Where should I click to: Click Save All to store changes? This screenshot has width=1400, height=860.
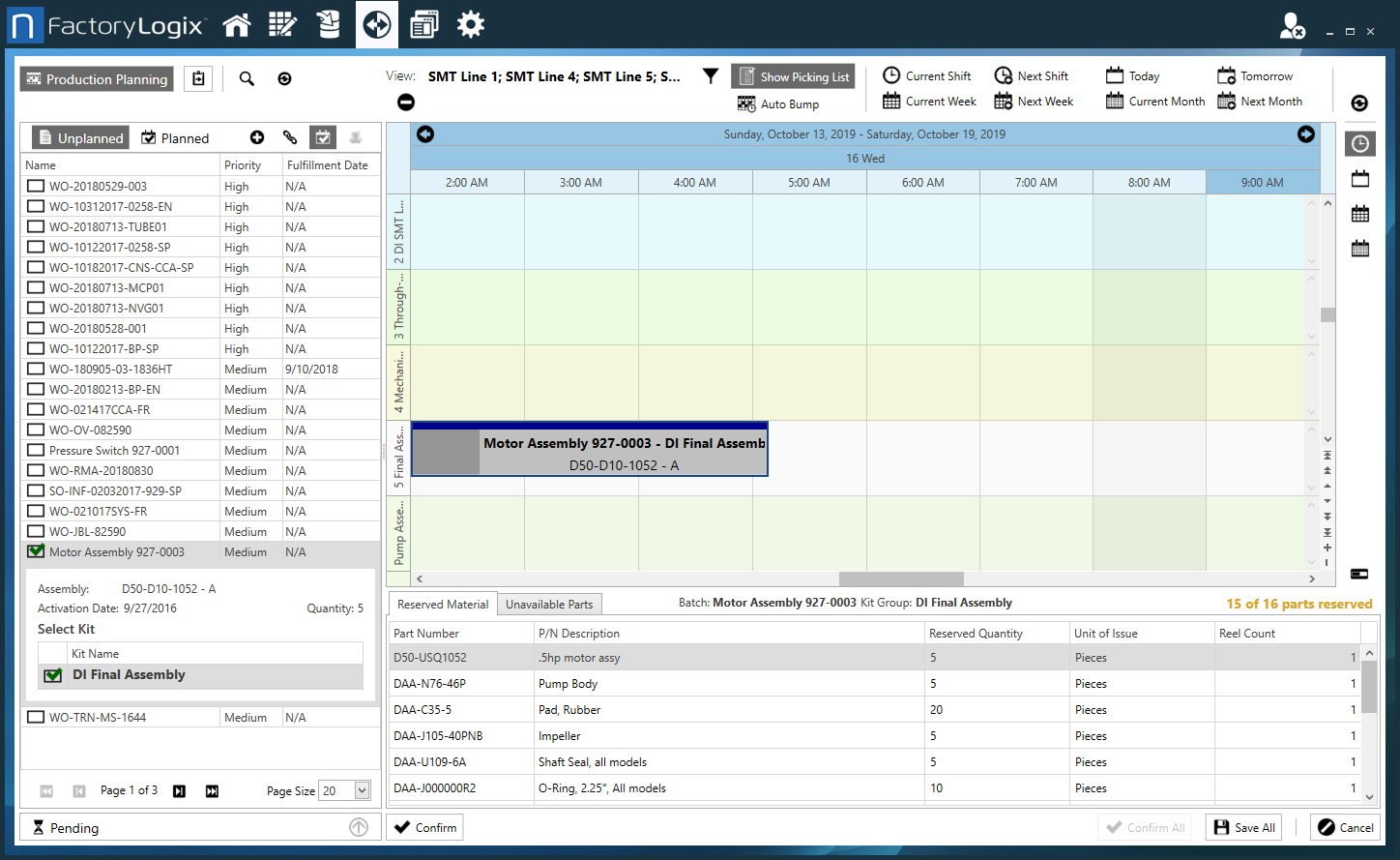click(x=1243, y=827)
